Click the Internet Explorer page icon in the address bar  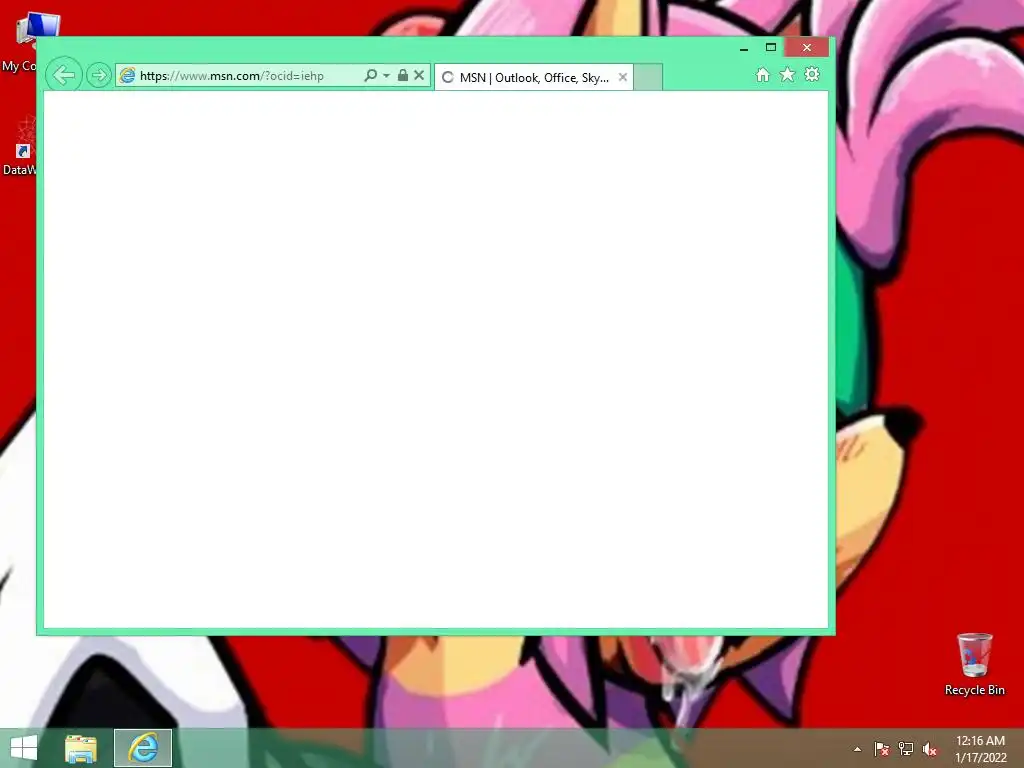(x=127, y=75)
